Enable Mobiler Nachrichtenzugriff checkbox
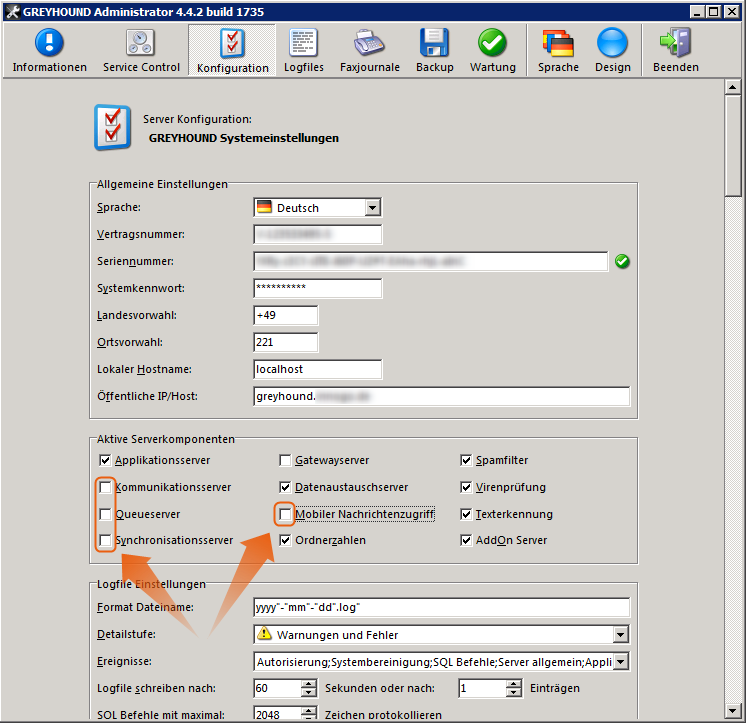 point(285,514)
